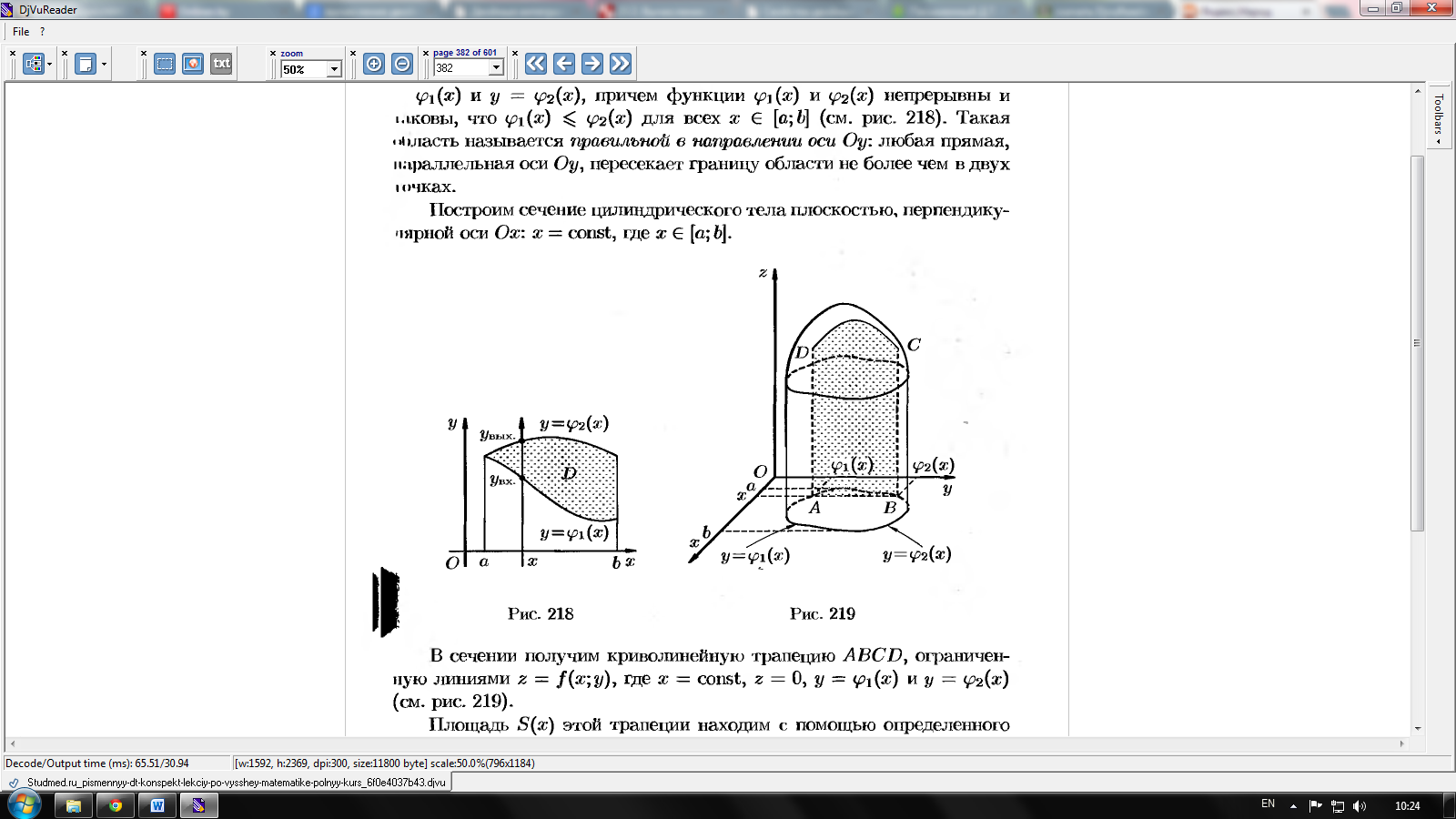The image size is (1456, 819).
Task: Go to the first page
Action: 536,64
